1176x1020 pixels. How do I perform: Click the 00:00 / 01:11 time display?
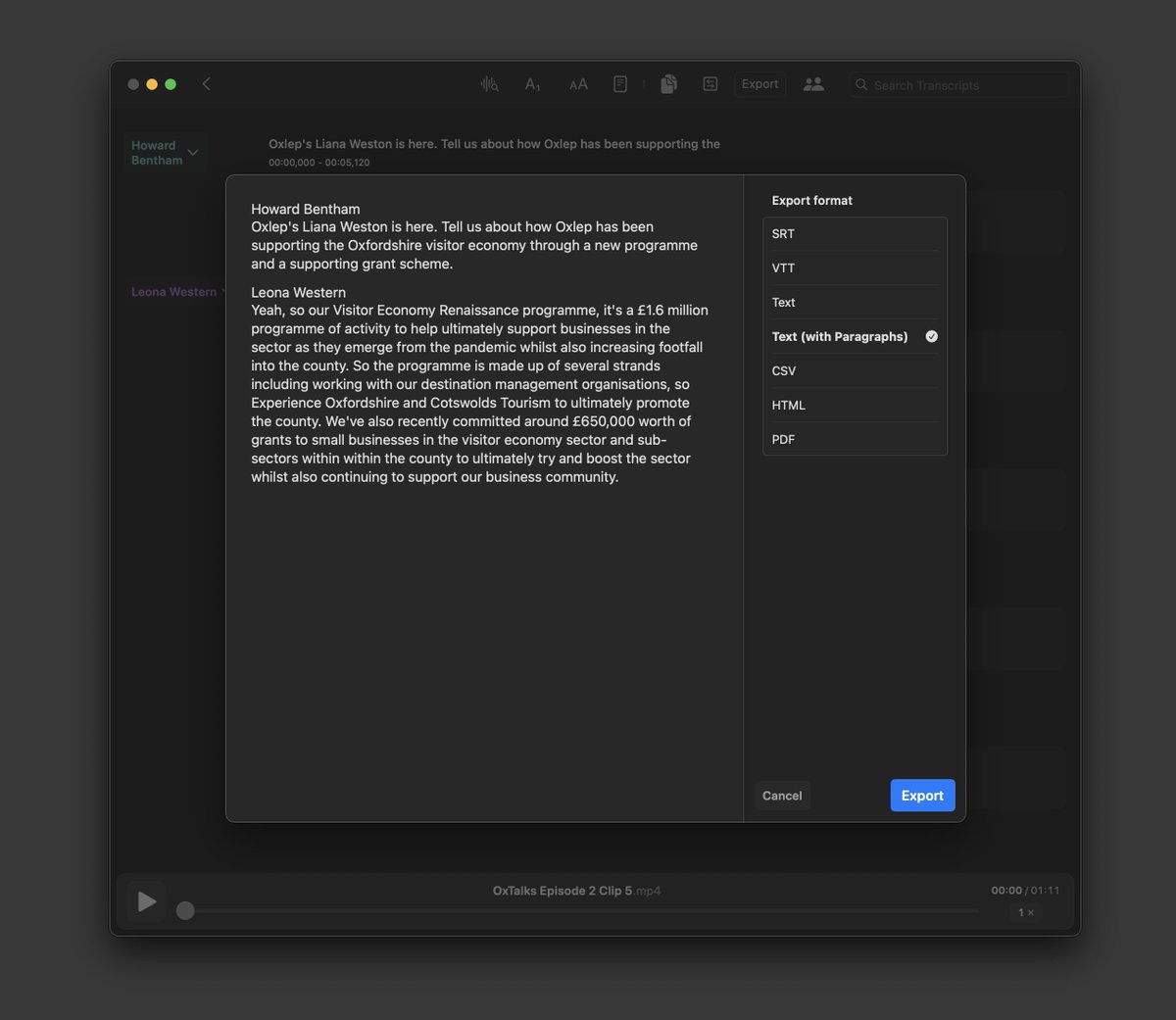1025,891
